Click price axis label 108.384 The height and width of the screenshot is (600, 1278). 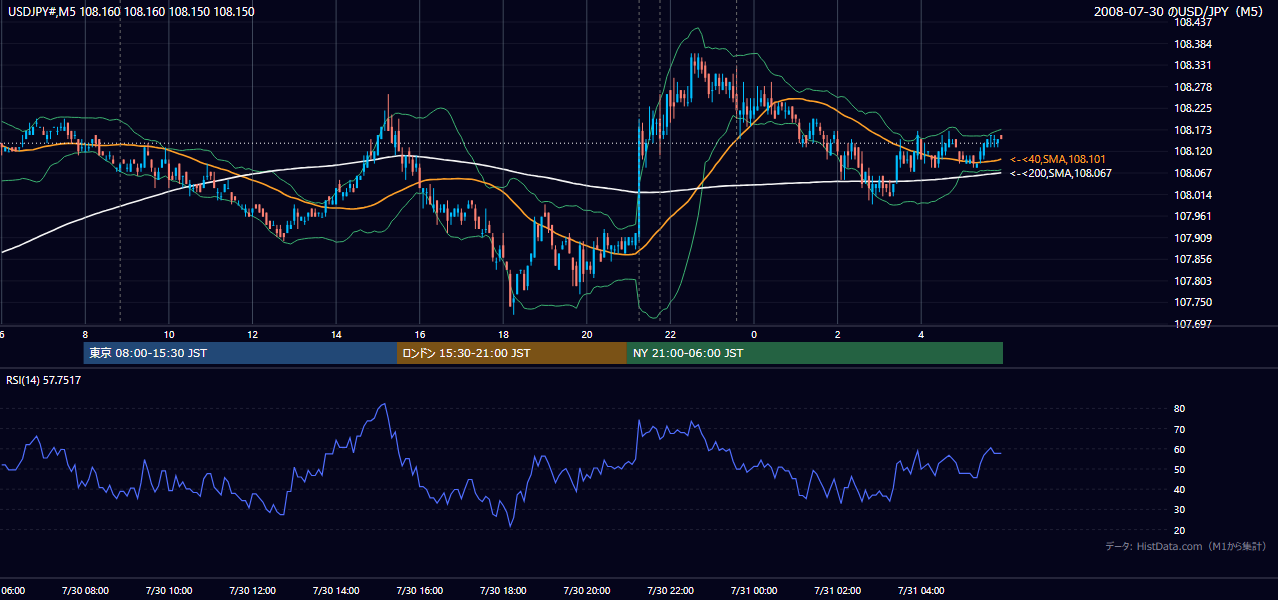[x=1194, y=44]
